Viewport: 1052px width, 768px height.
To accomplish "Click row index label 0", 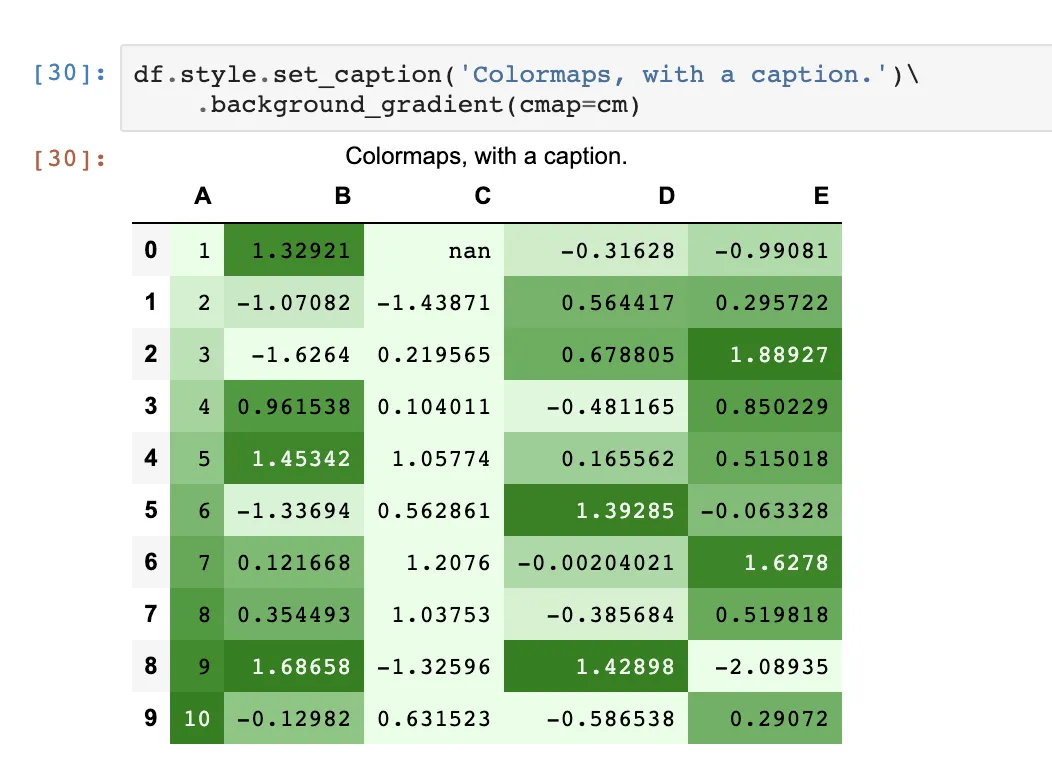I will coord(151,249).
